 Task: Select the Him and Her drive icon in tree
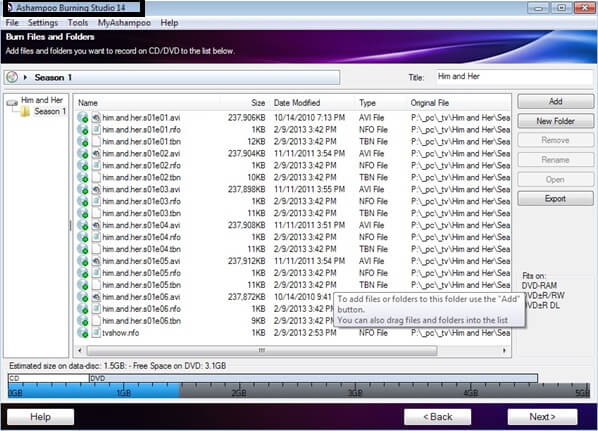click(12, 102)
